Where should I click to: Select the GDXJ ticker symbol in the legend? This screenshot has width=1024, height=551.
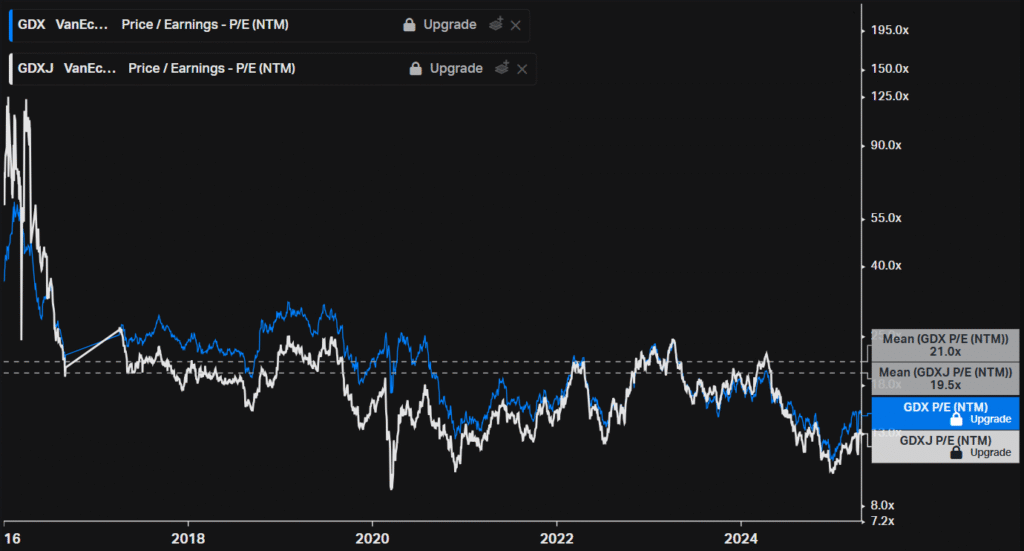pyautogui.click(x=35, y=69)
